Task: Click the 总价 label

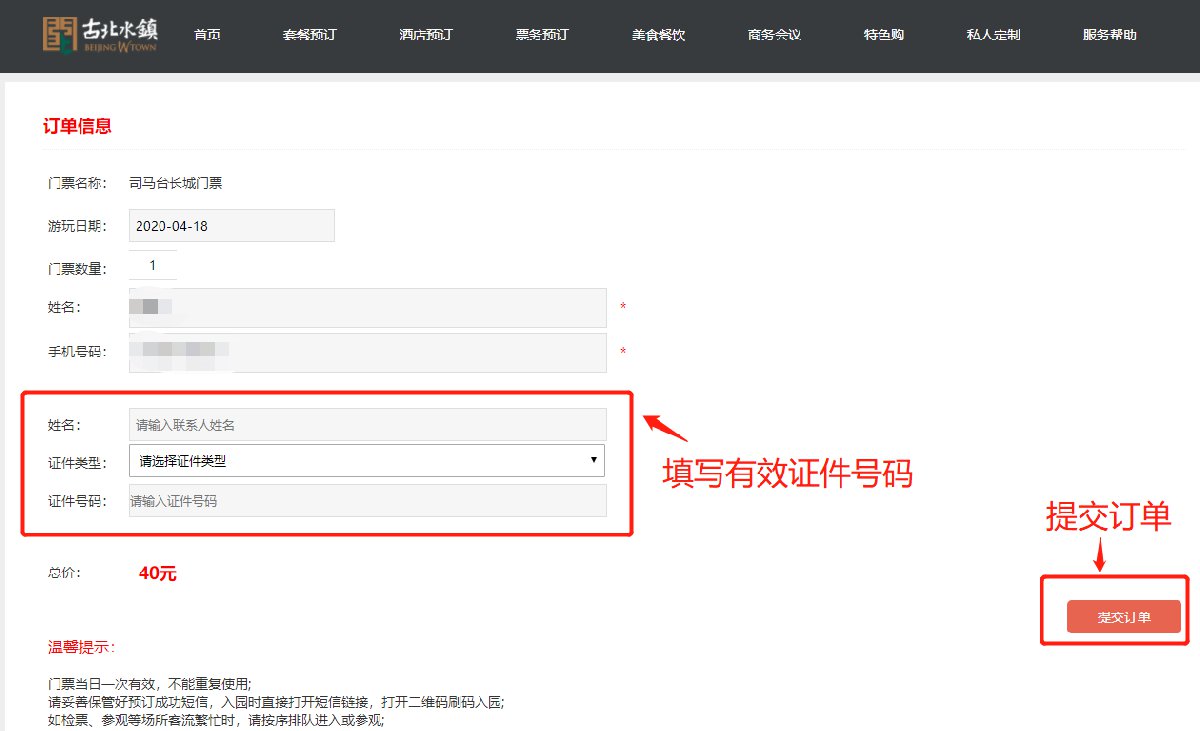Action: (64, 573)
